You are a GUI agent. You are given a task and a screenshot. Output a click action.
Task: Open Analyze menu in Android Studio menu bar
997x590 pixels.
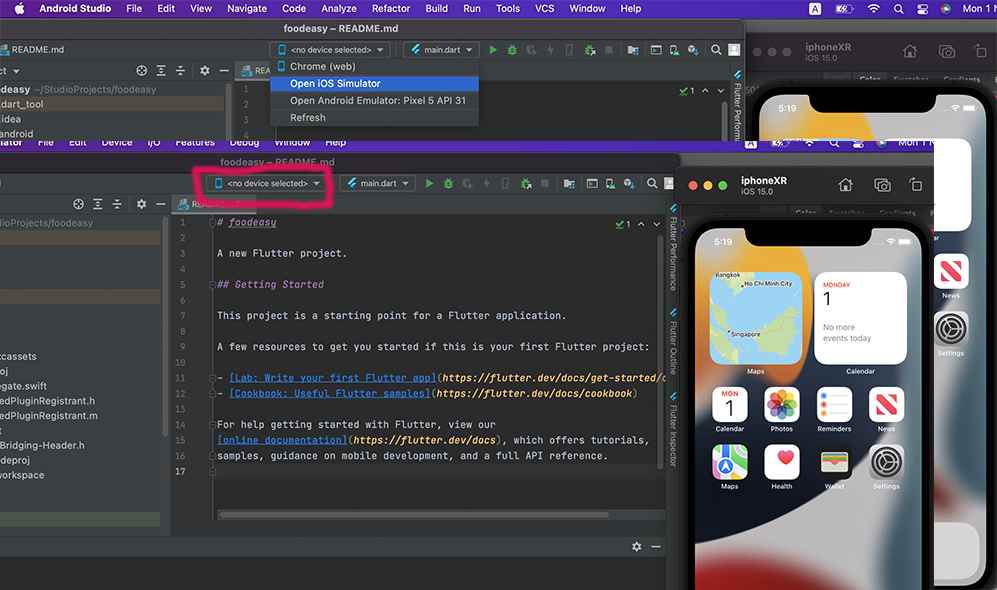[339, 8]
